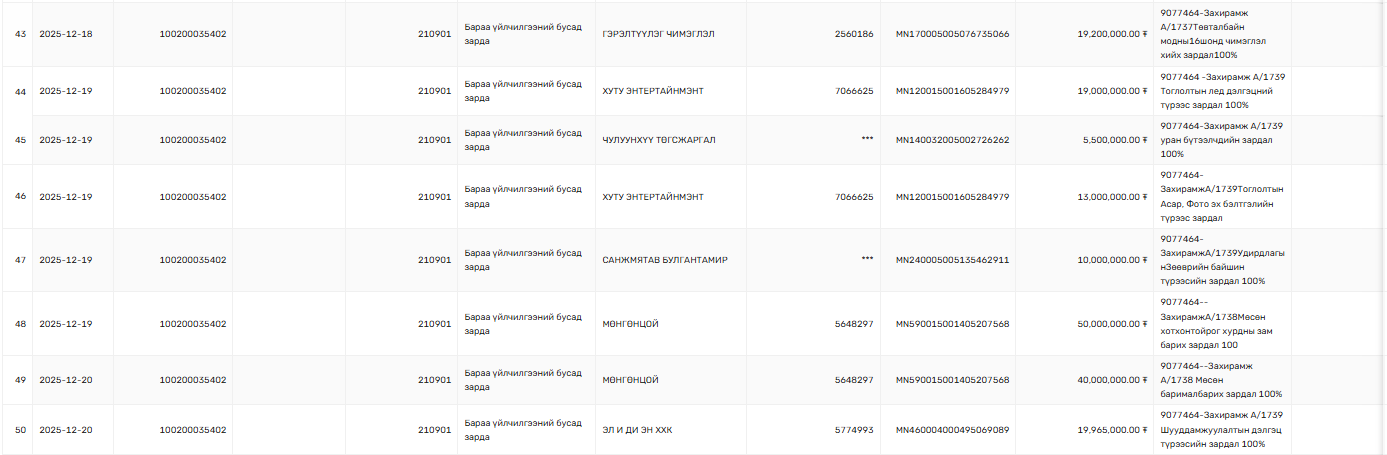Select the 5,500,000.00 ₮ amount
The image size is (1387, 455).
click(1115, 140)
